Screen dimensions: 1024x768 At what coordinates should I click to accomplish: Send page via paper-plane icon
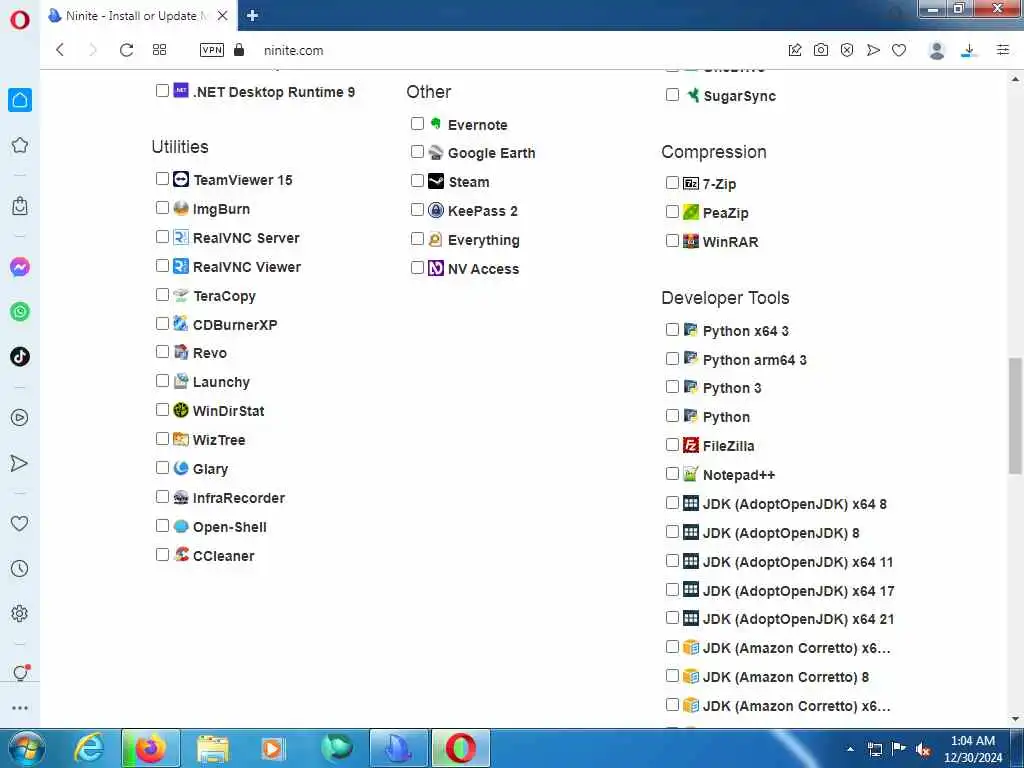point(873,50)
